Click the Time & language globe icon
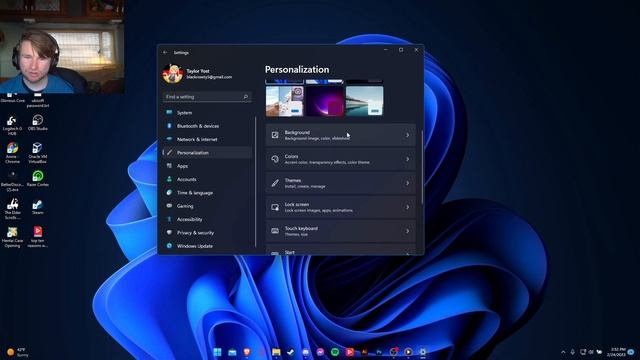 click(x=169, y=192)
